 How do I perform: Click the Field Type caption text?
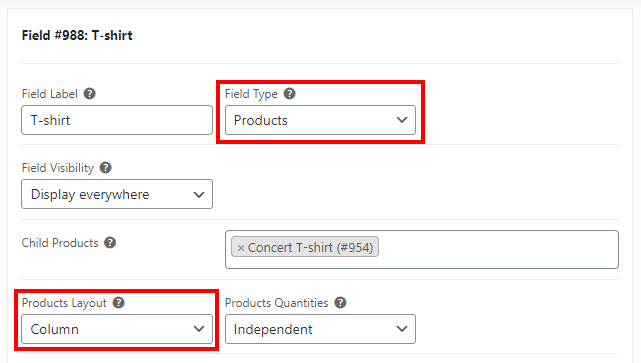[251, 94]
